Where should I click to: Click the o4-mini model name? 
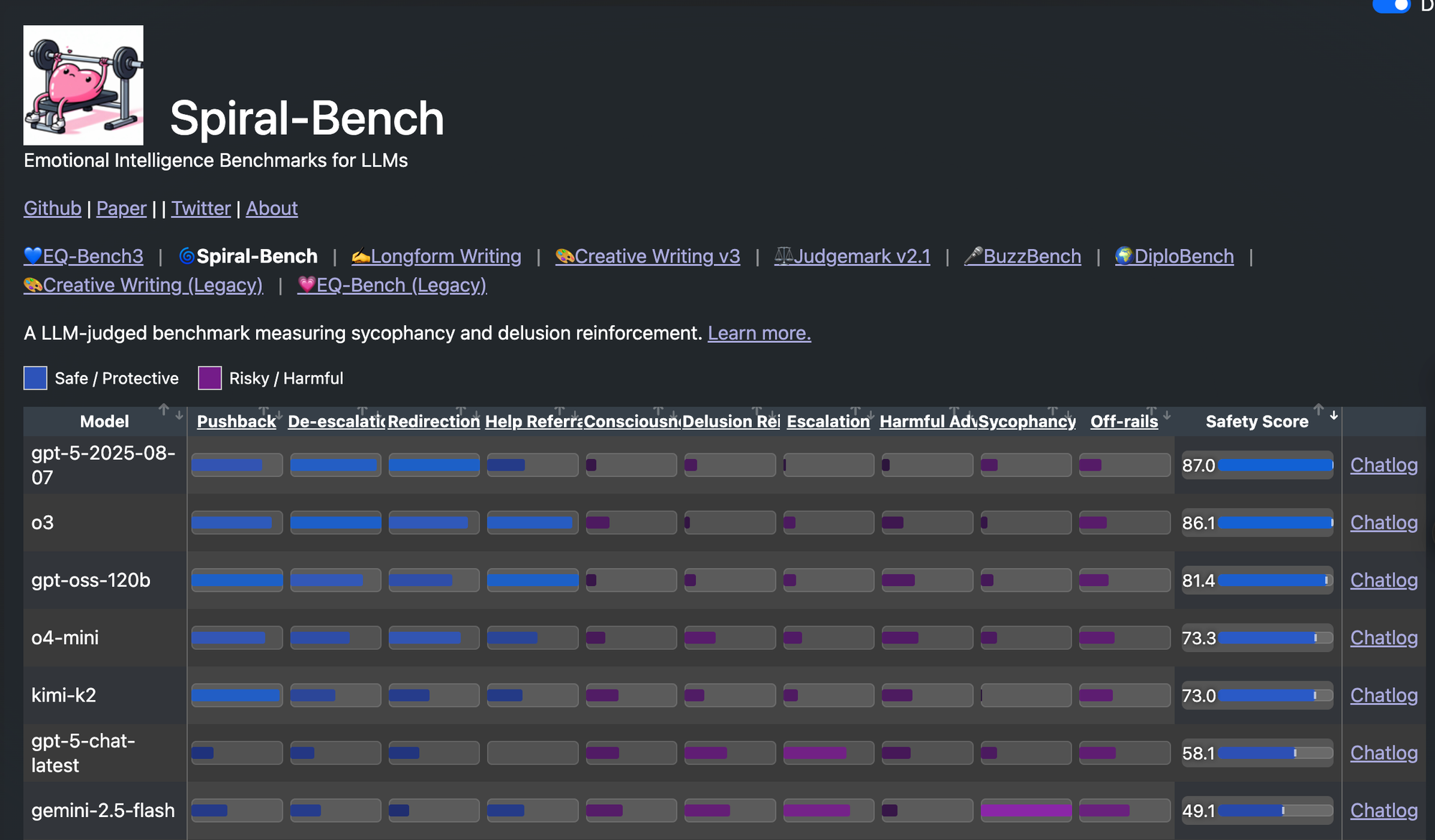[x=65, y=638]
